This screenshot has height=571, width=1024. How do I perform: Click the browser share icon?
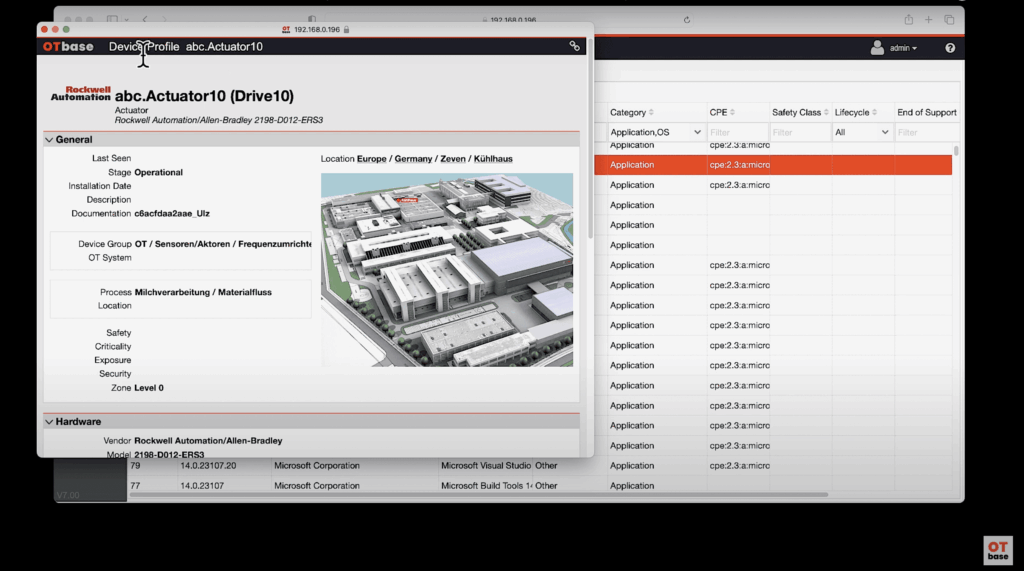click(908, 20)
